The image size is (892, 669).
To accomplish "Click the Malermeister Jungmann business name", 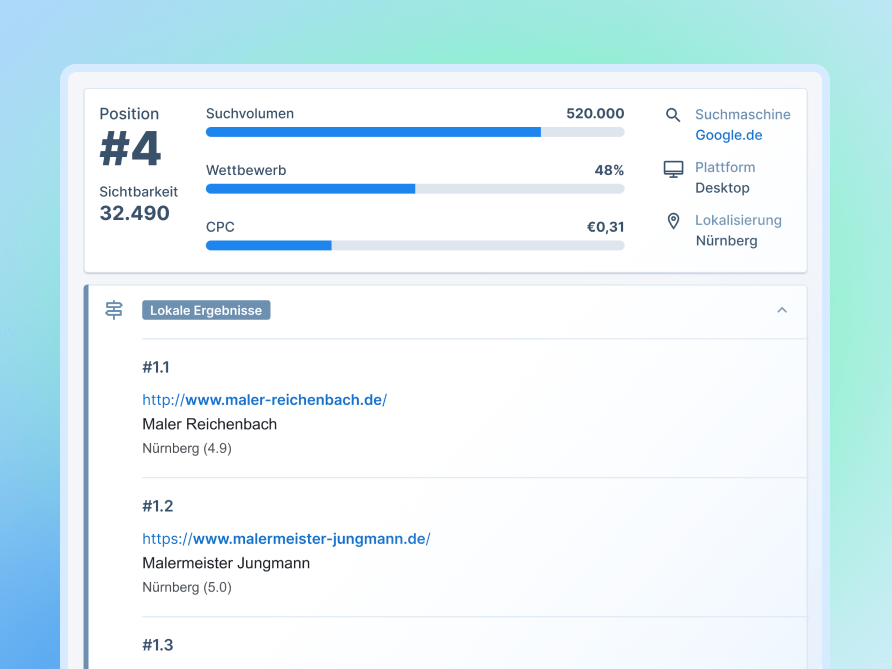I will [x=226, y=563].
